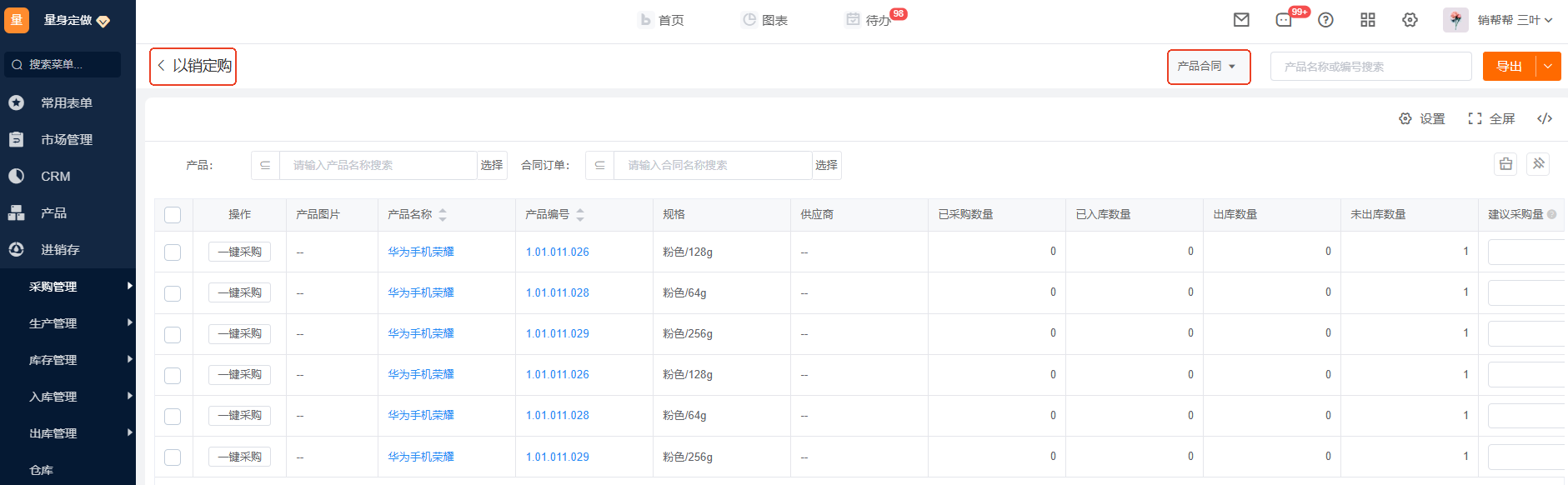The width and height of the screenshot is (1568, 485).
Task: Click the filter save icon at right
Action: click(x=1505, y=164)
